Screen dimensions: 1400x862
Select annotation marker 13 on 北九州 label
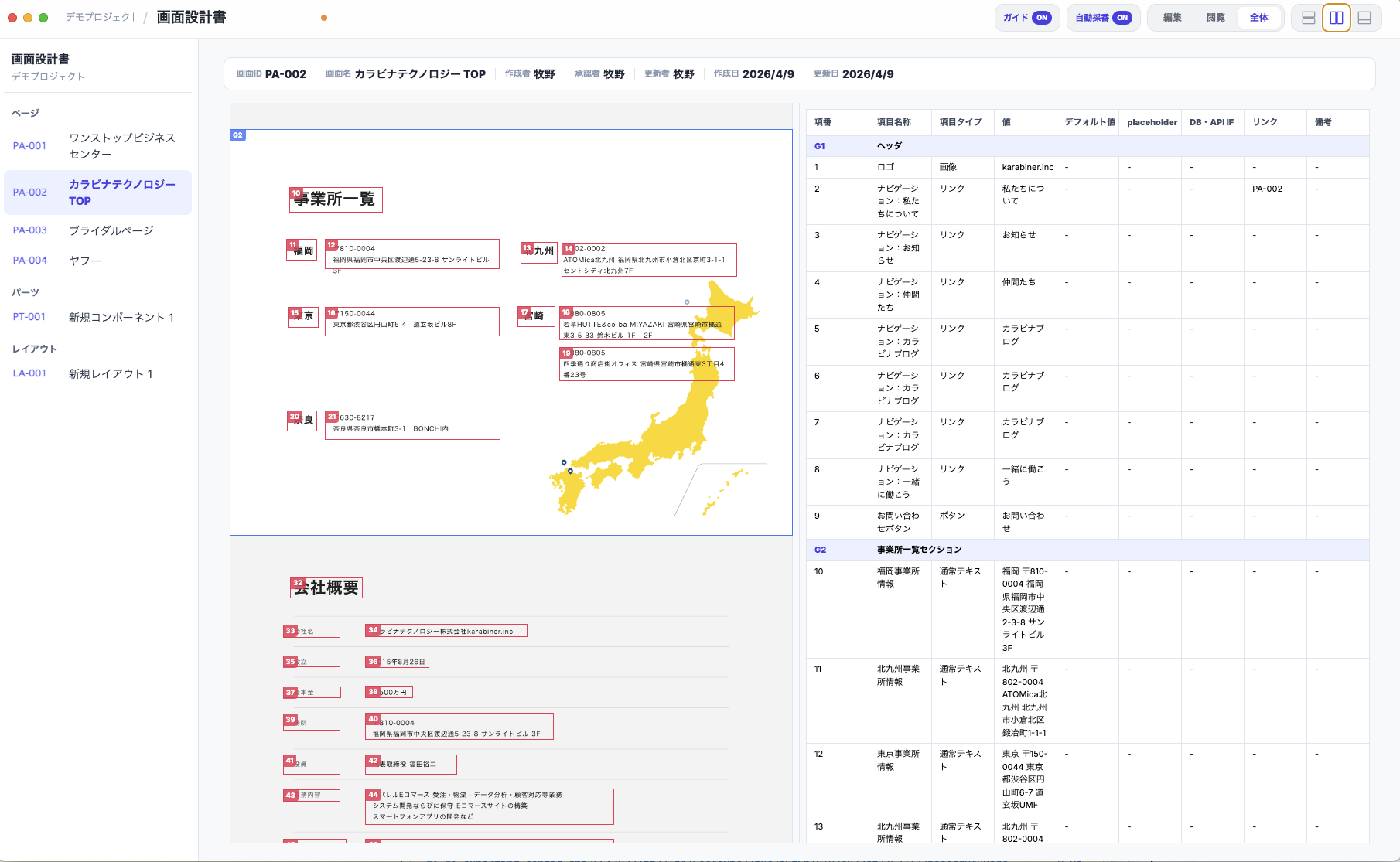(x=528, y=248)
